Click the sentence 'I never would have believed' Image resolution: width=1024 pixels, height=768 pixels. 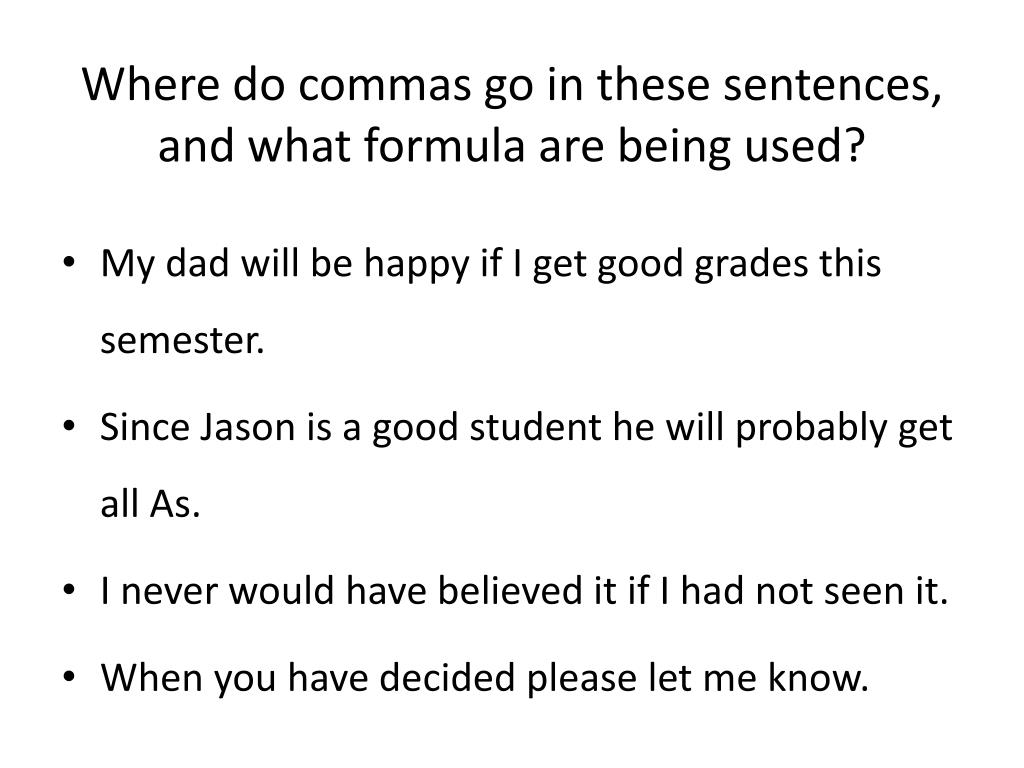pyautogui.click(x=524, y=590)
